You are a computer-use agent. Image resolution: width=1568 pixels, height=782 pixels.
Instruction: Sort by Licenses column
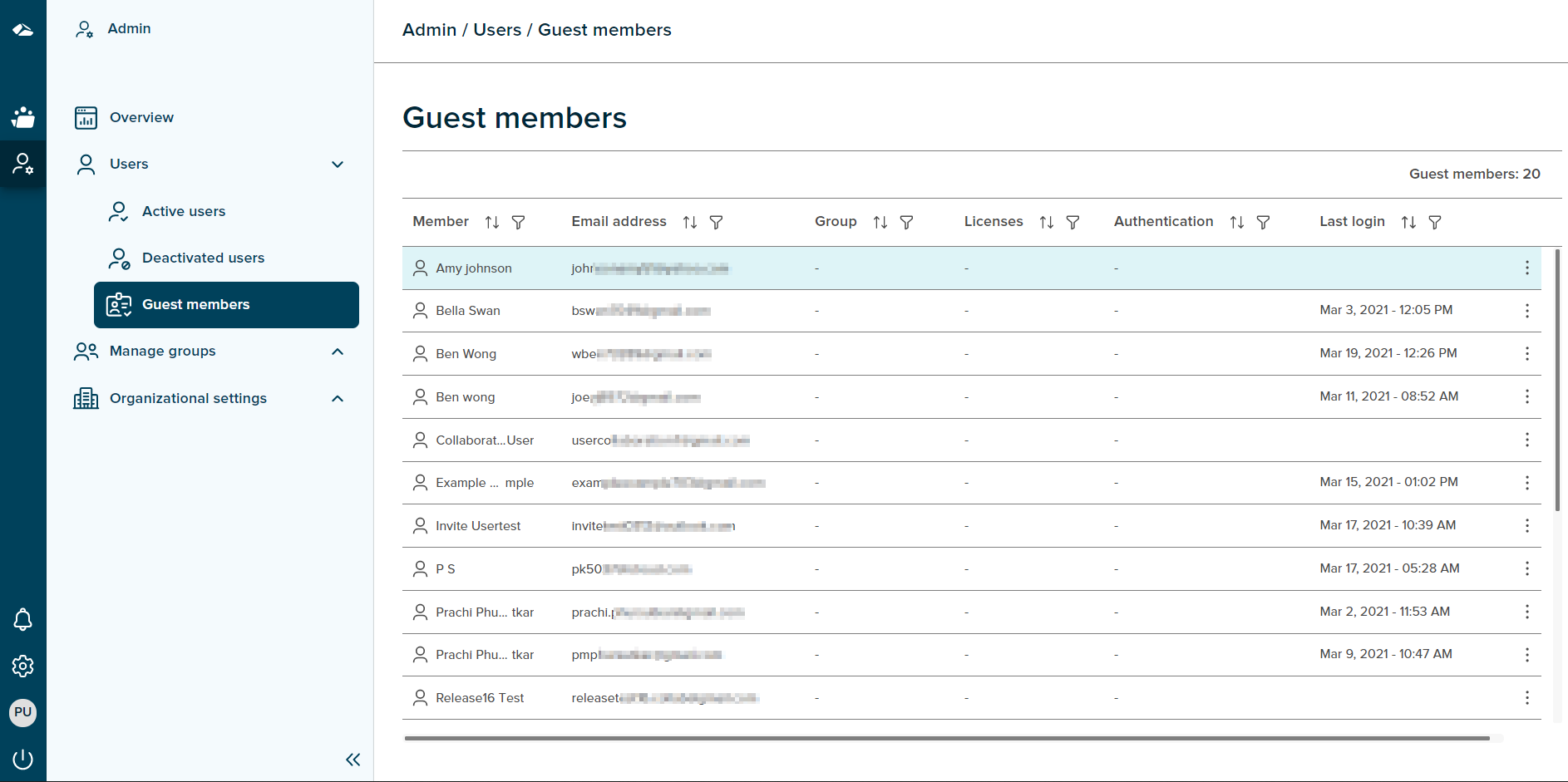1047,222
